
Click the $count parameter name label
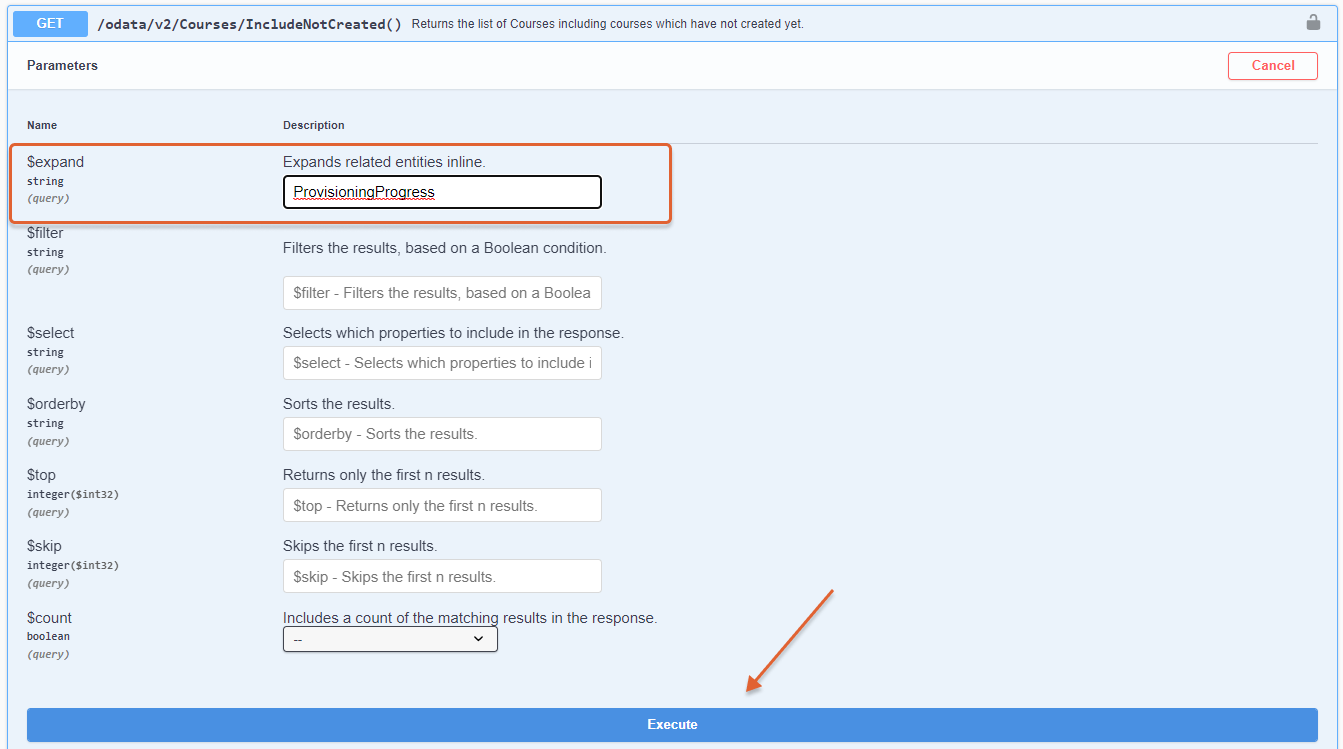tap(49, 618)
